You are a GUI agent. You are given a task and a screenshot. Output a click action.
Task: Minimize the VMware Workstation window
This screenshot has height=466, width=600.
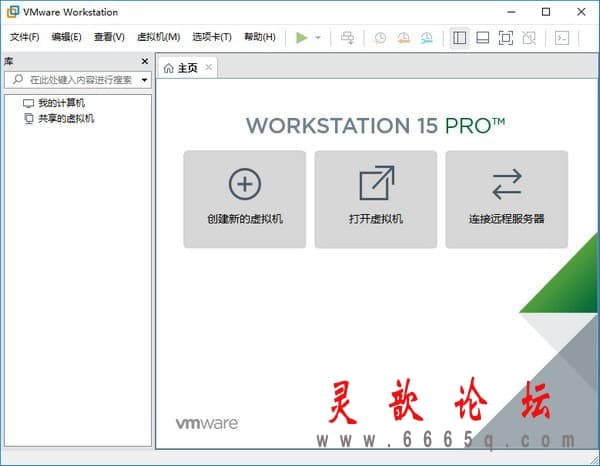(x=511, y=12)
